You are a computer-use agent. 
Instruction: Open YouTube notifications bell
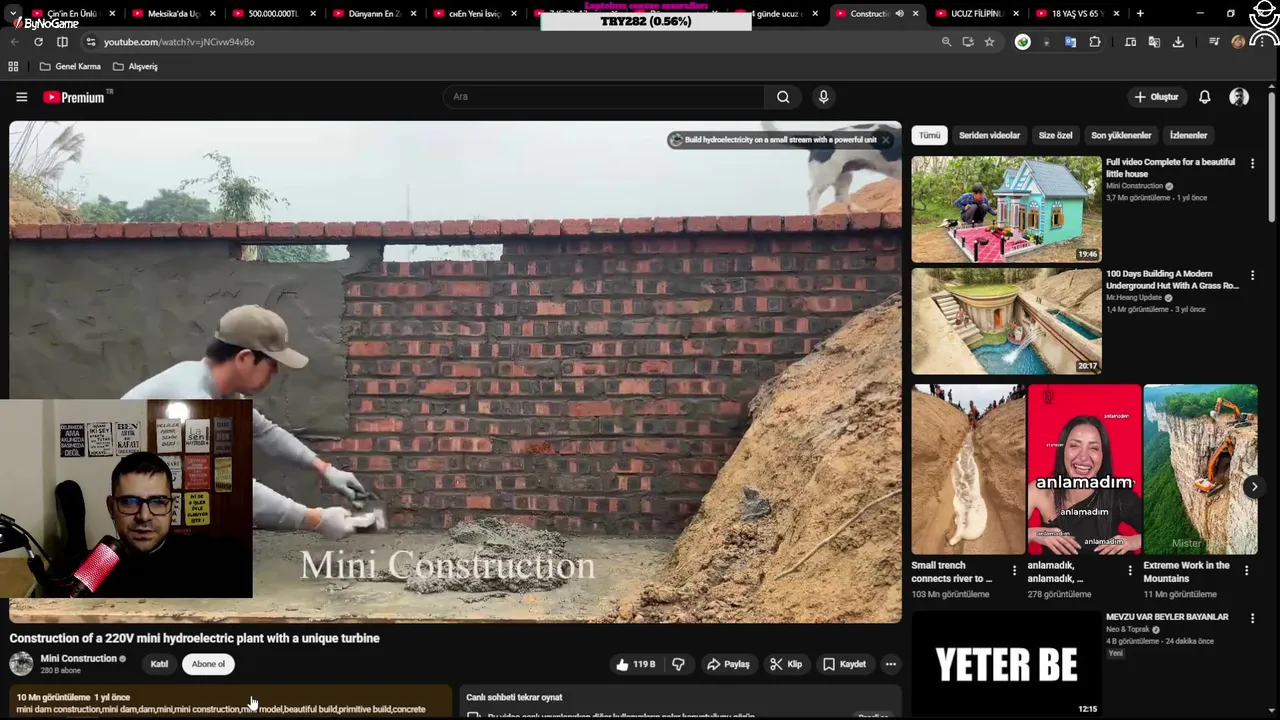[1204, 97]
